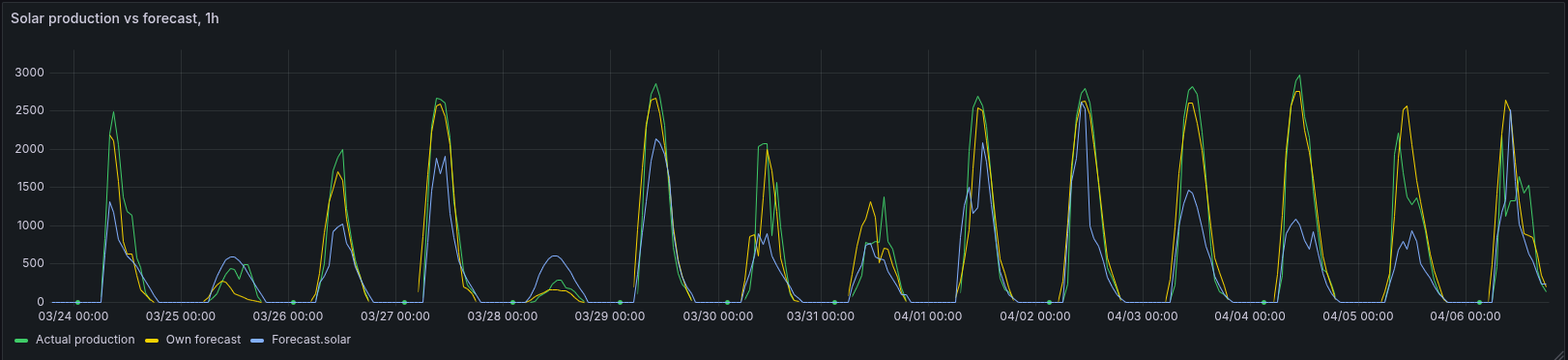Toggle the 'Actual production' series in the legend
The height and width of the screenshot is (360, 1568).
coord(85,340)
